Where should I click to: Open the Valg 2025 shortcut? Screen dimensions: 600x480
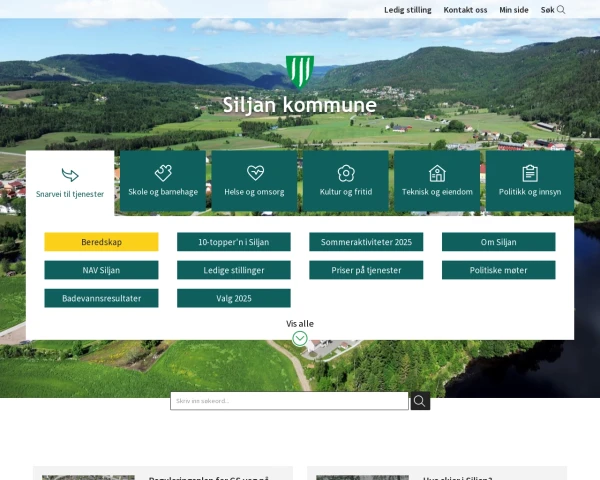(234, 298)
